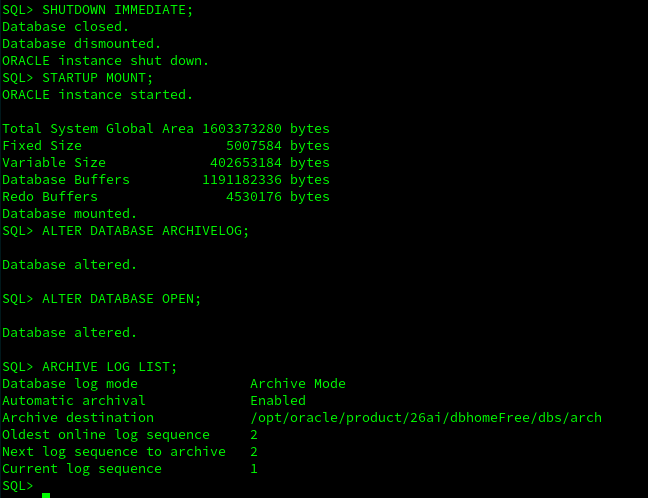The height and width of the screenshot is (498, 648).
Task: Click the Database mounted message
Action: (x=69, y=214)
